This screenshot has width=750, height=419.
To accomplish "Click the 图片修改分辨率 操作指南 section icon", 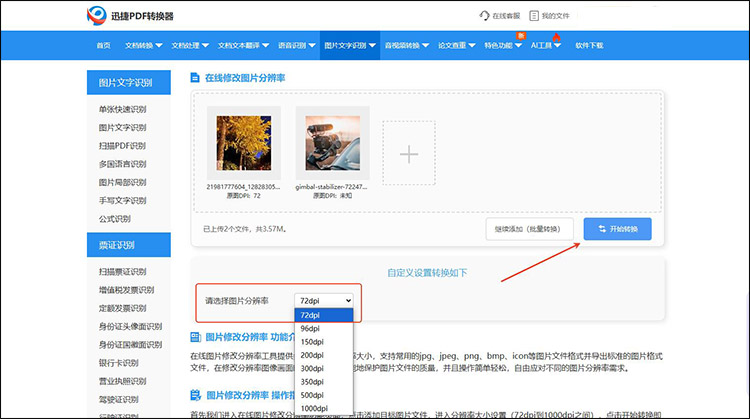I will pos(196,395).
